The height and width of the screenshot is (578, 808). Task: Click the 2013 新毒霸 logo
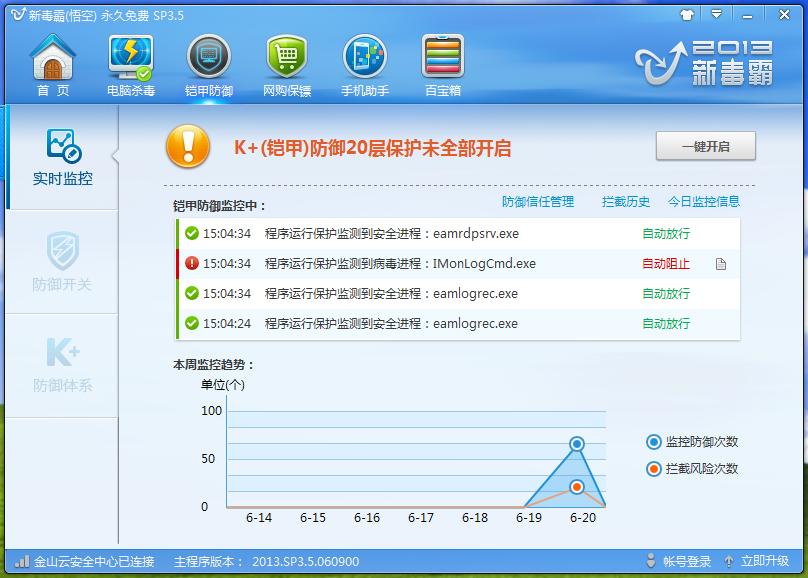pyautogui.click(x=704, y=63)
